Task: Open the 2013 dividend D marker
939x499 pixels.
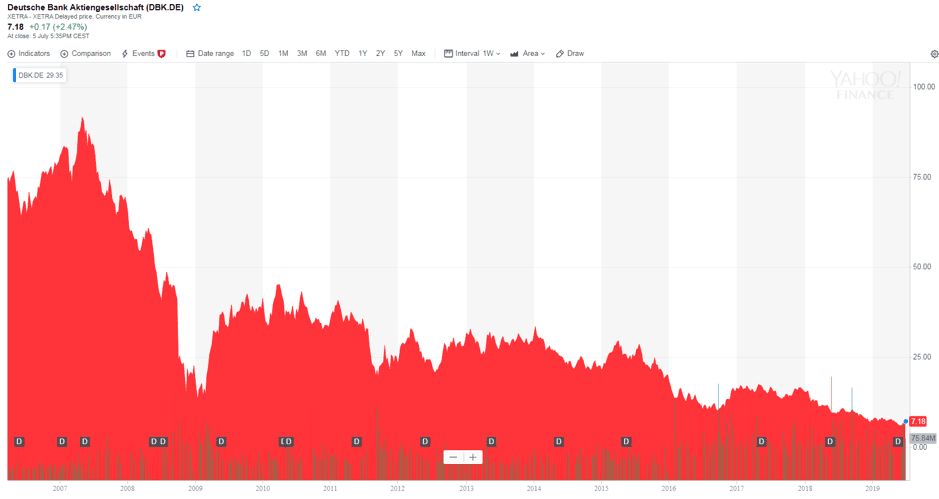Action: [491, 441]
